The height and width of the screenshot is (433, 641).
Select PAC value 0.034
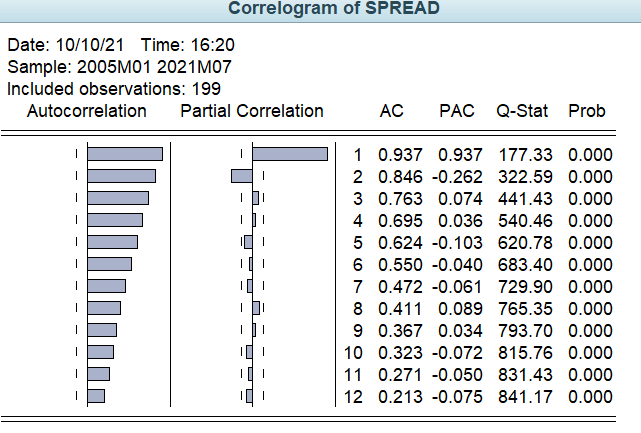pos(460,331)
